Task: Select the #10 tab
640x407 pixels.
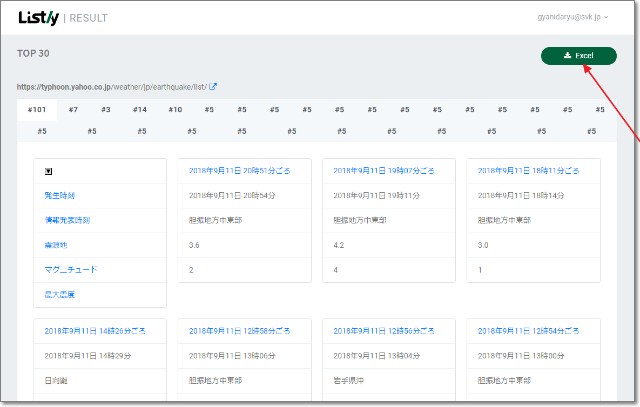Action: [x=174, y=109]
